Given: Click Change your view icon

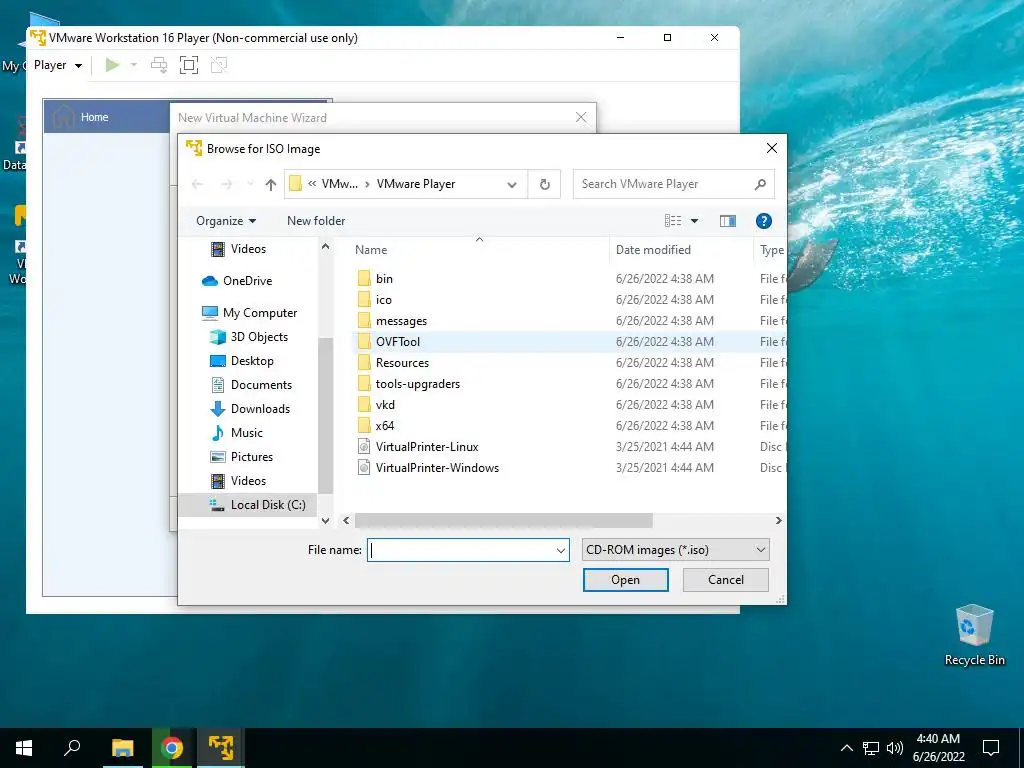Looking at the screenshot, I should [x=673, y=221].
